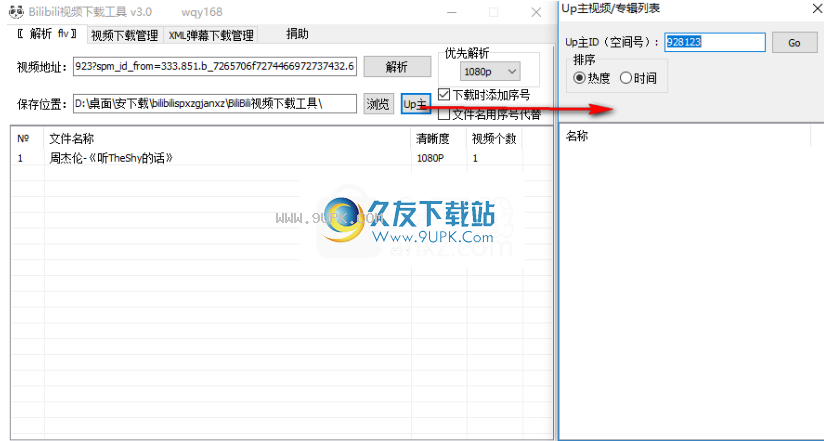Click the 1080P cell in the list

coord(430,158)
